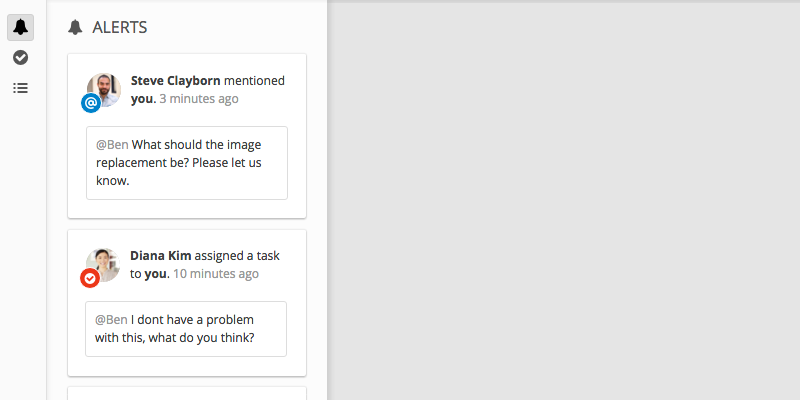Click the partially visible third alert card
The image size is (800, 400).
(x=187, y=393)
